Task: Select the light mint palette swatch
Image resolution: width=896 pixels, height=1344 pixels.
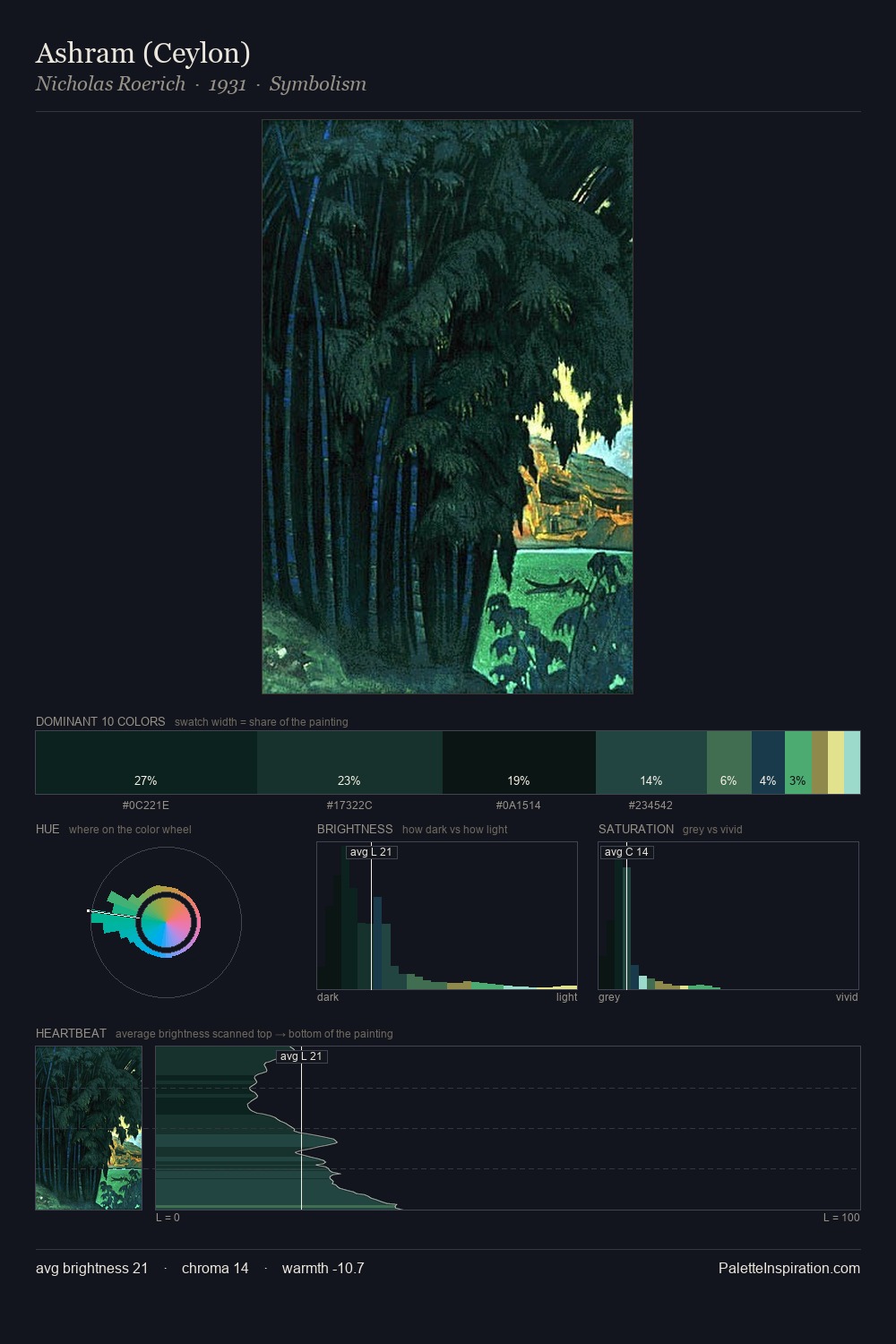Action: [x=852, y=762]
